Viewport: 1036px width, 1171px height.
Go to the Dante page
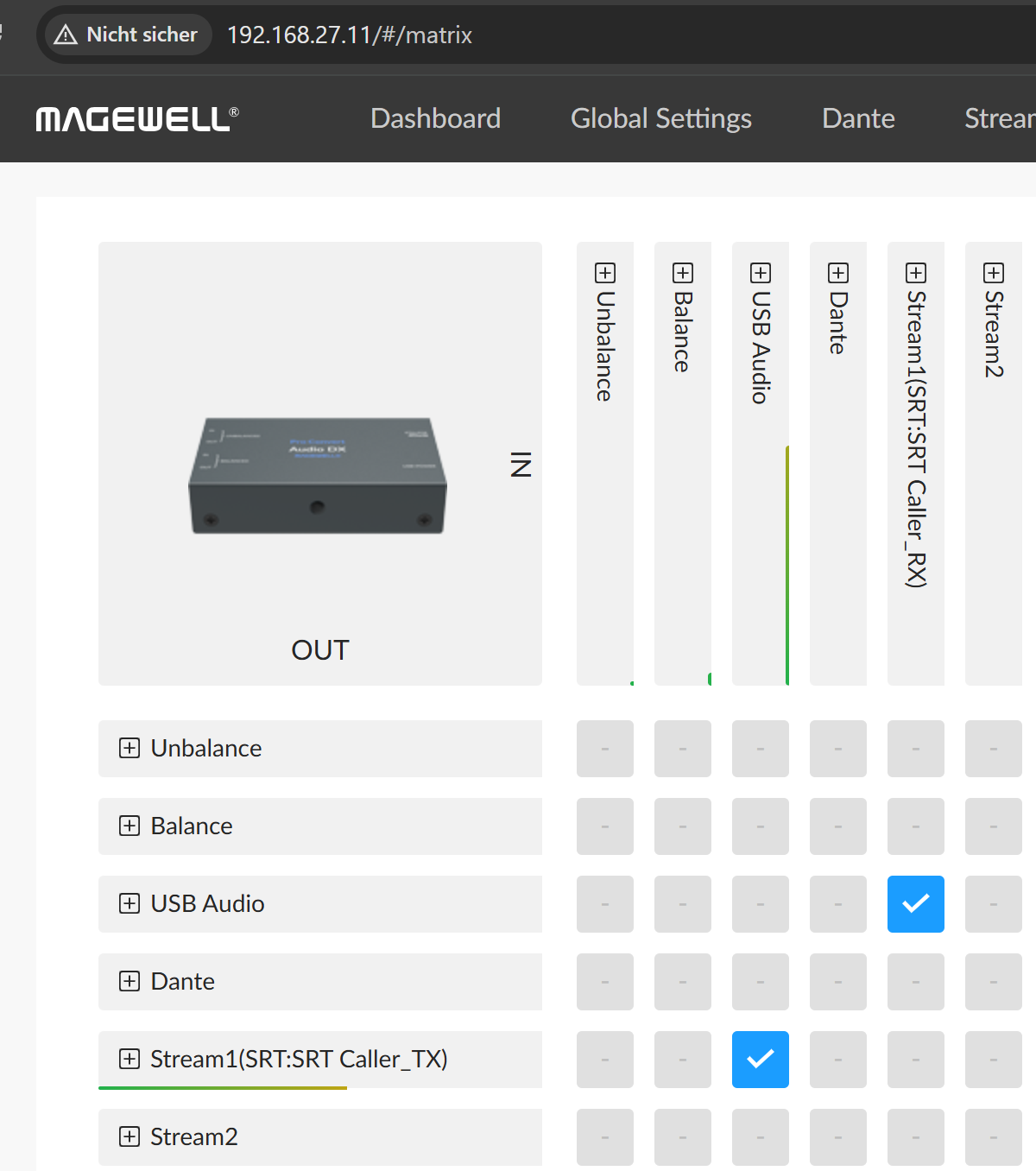tap(858, 118)
